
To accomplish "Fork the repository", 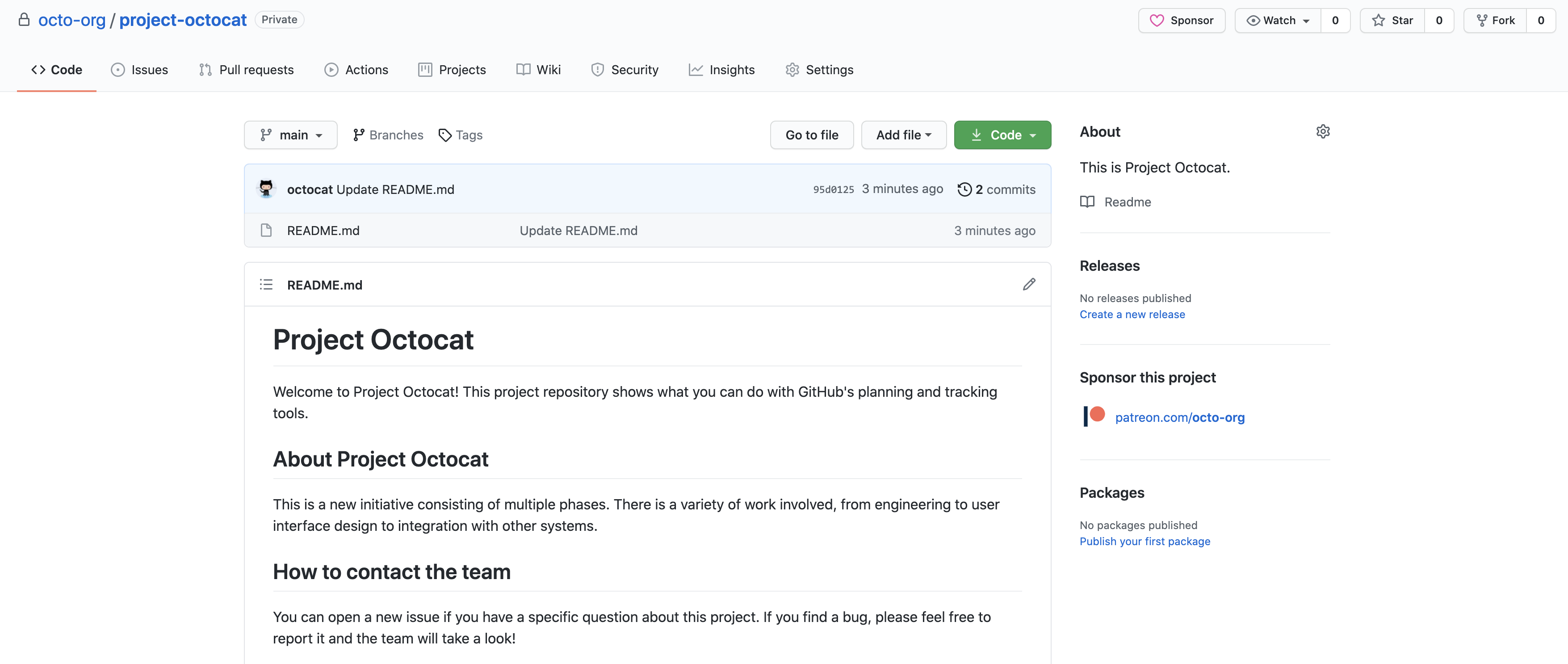I will pyautogui.click(x=1497, y=20).
